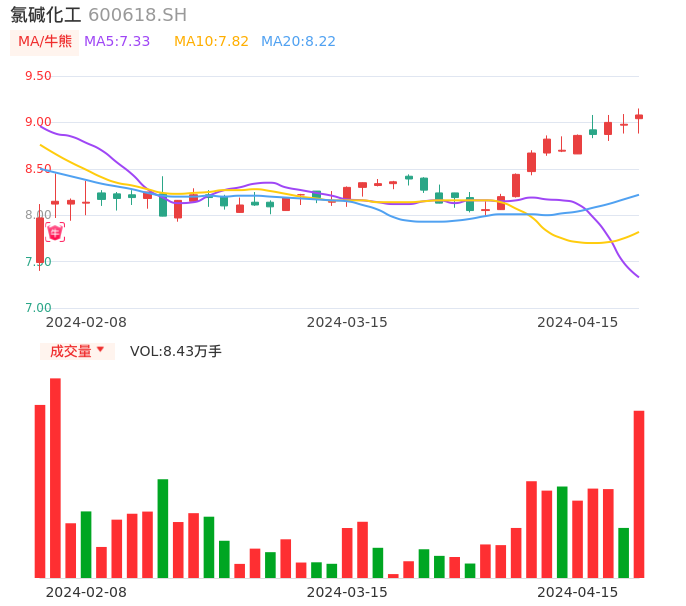The height and width of the screenshot is (606, 686).
Task: Click the VOL:8.43万手 volume readout
Action: coord(176,351)
